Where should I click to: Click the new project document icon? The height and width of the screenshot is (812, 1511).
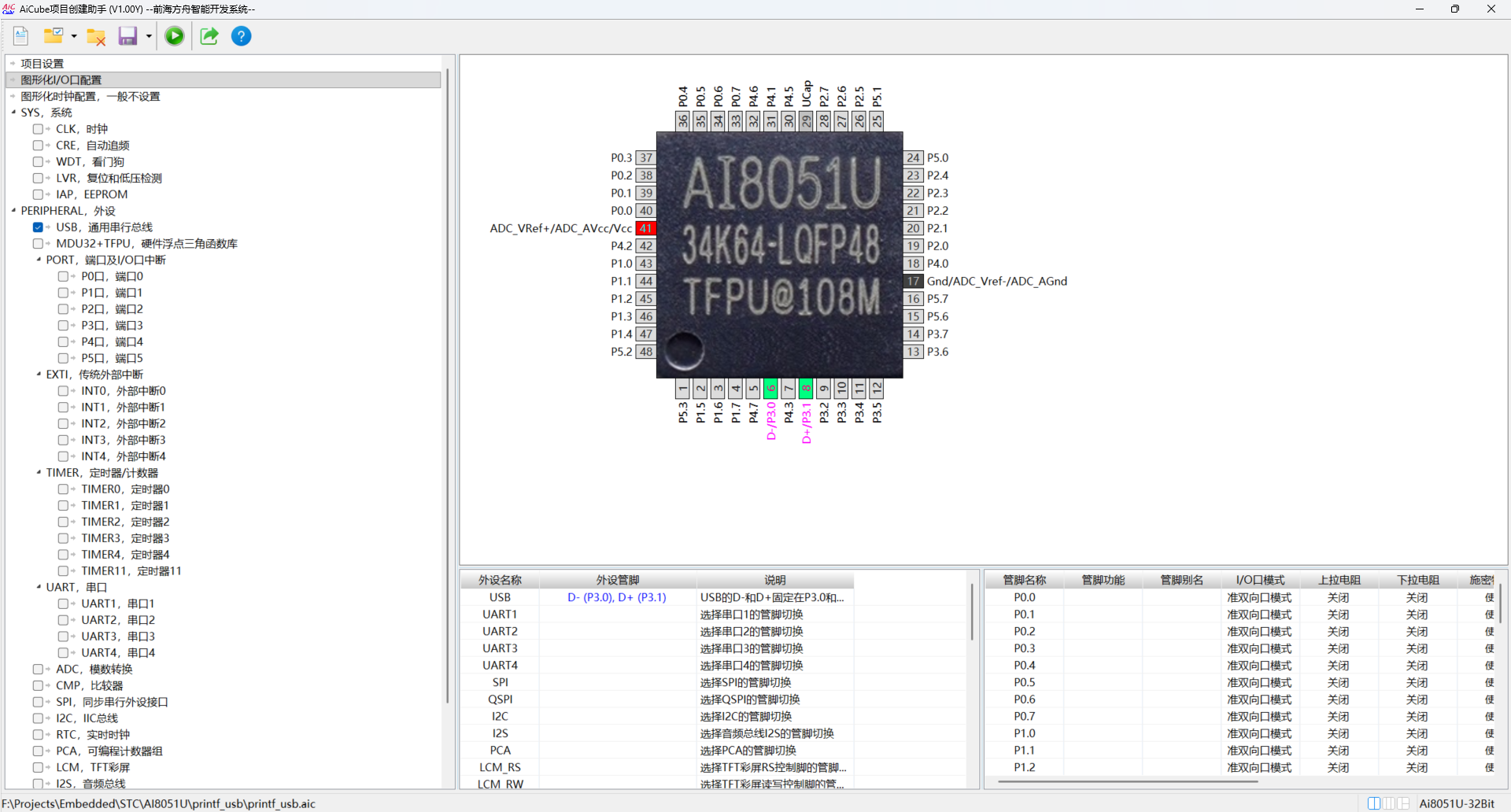point(21,36)
